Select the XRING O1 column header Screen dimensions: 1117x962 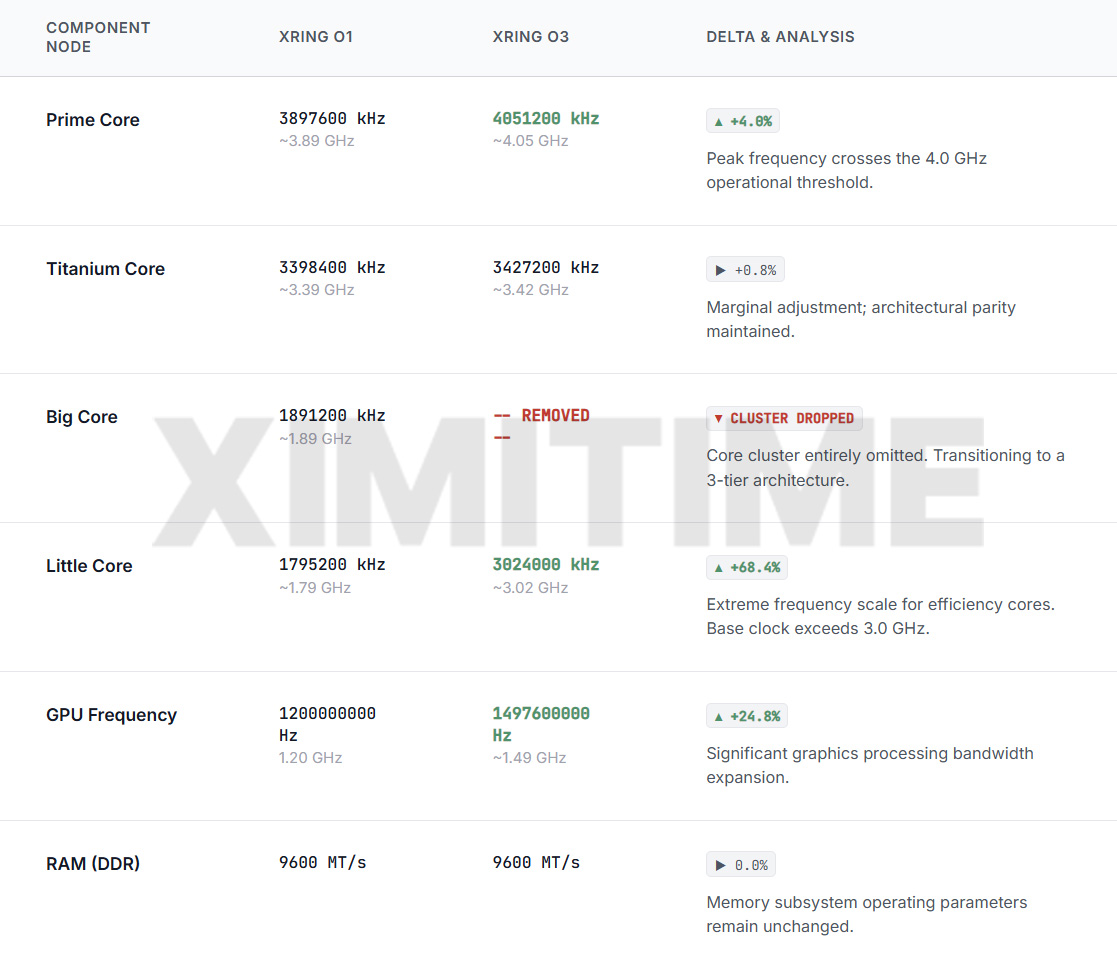tap(316, 37)
